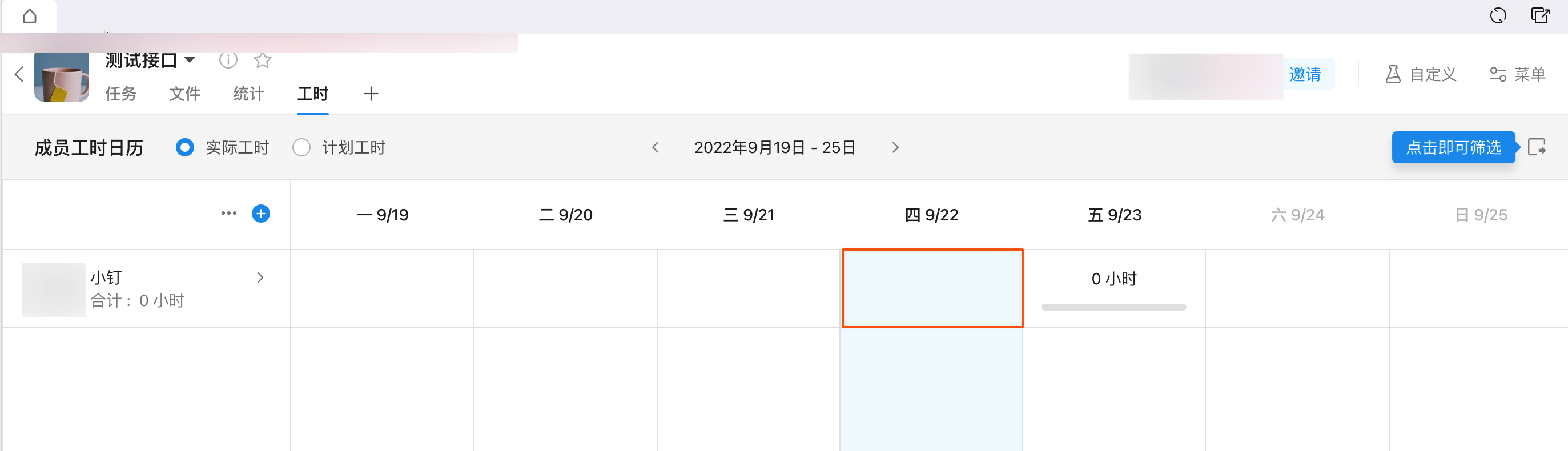Screen dimensions: 1568x451
Task: Select 计划工时 radio button
Action: click(x=301, y=148)
